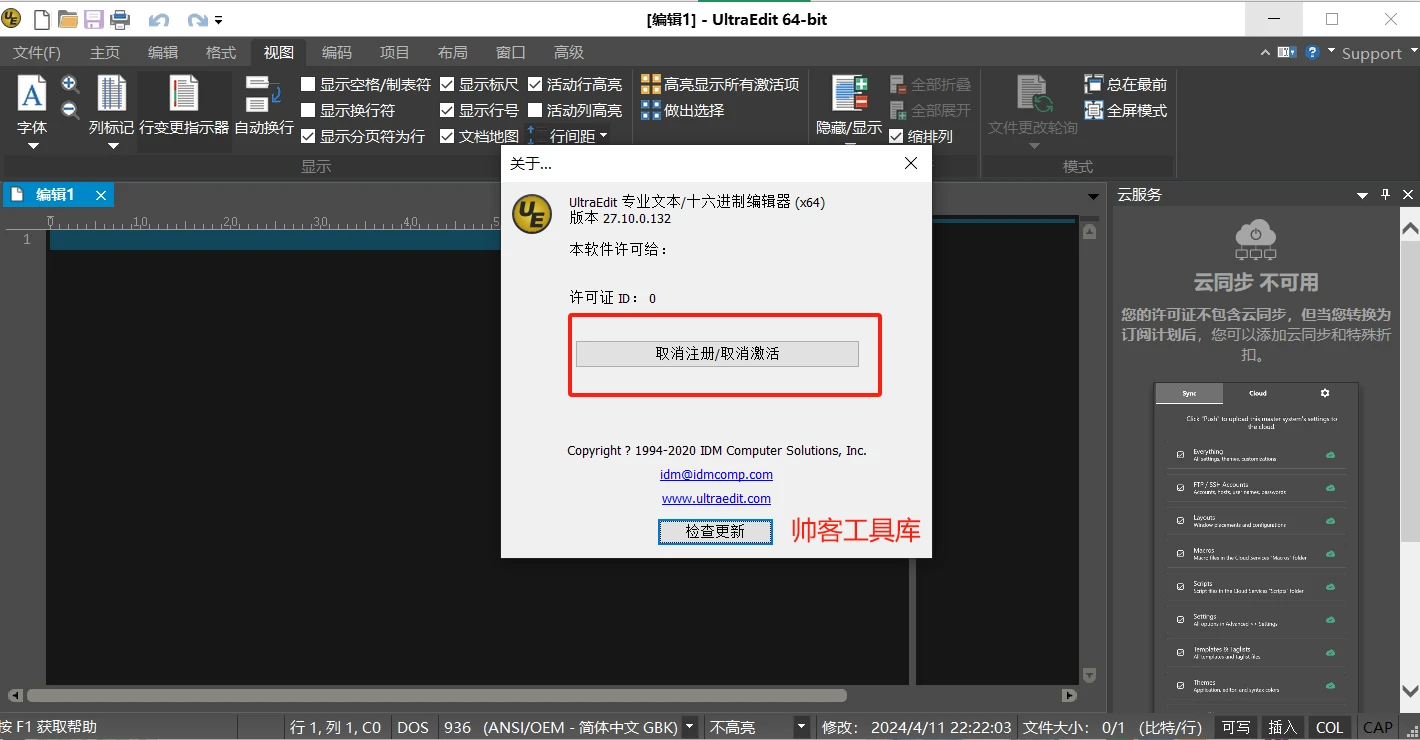Uncheck 文档地图 document map checkbox
Image resolution: width=1420 pixels, height=740 pixels.
[x=447, y=137]
